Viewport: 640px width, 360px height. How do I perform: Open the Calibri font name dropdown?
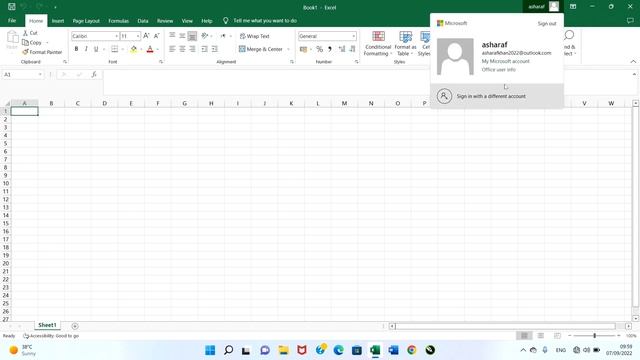[x=116, y=36]
